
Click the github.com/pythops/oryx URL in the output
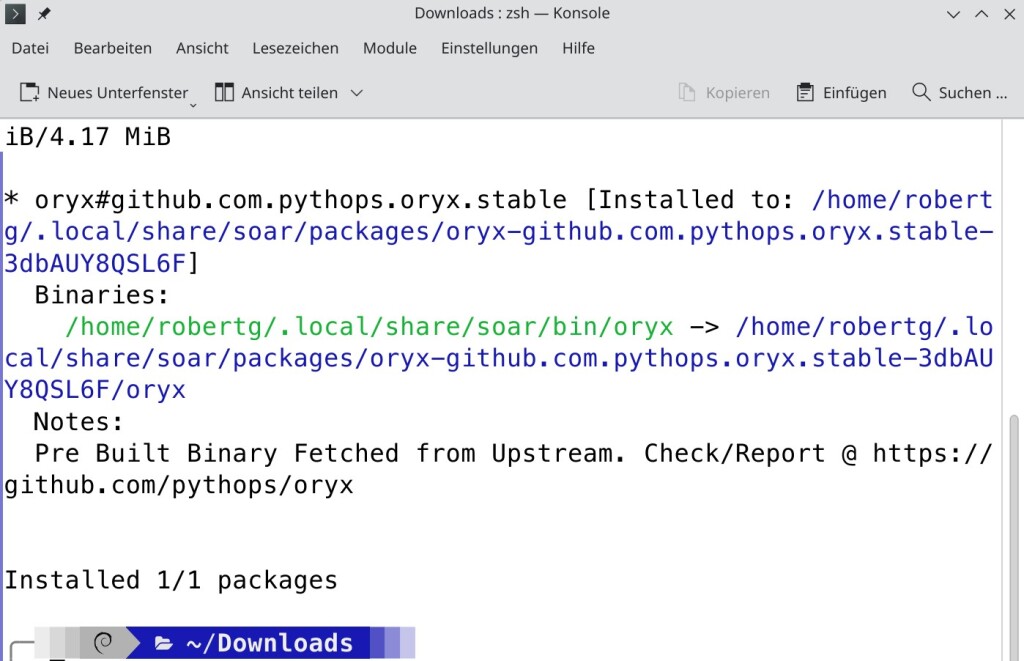tap(179, 486)
